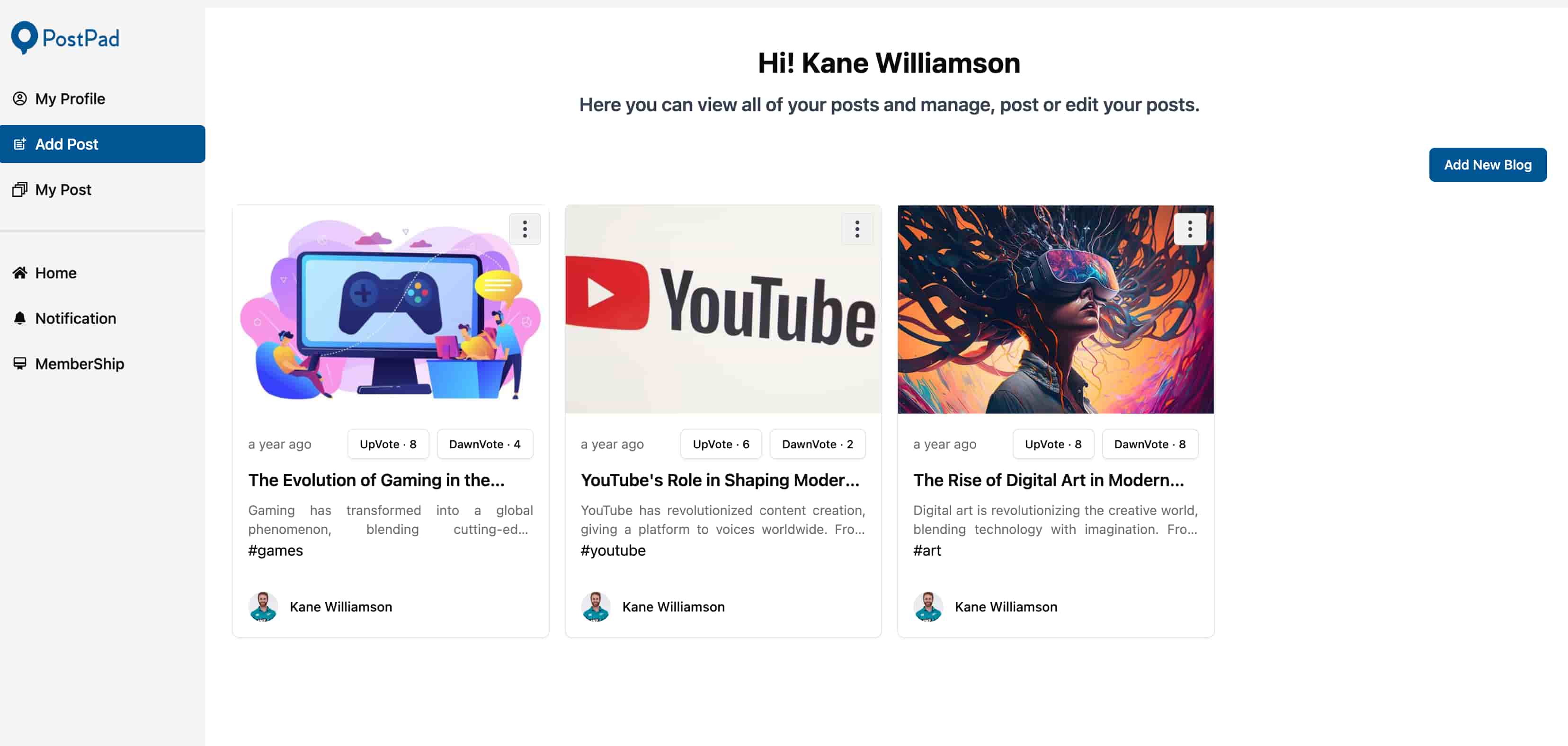Open the three-dot menu on digital art post
This screenshot has width=1568, height=746.
tap(1189, 230)
